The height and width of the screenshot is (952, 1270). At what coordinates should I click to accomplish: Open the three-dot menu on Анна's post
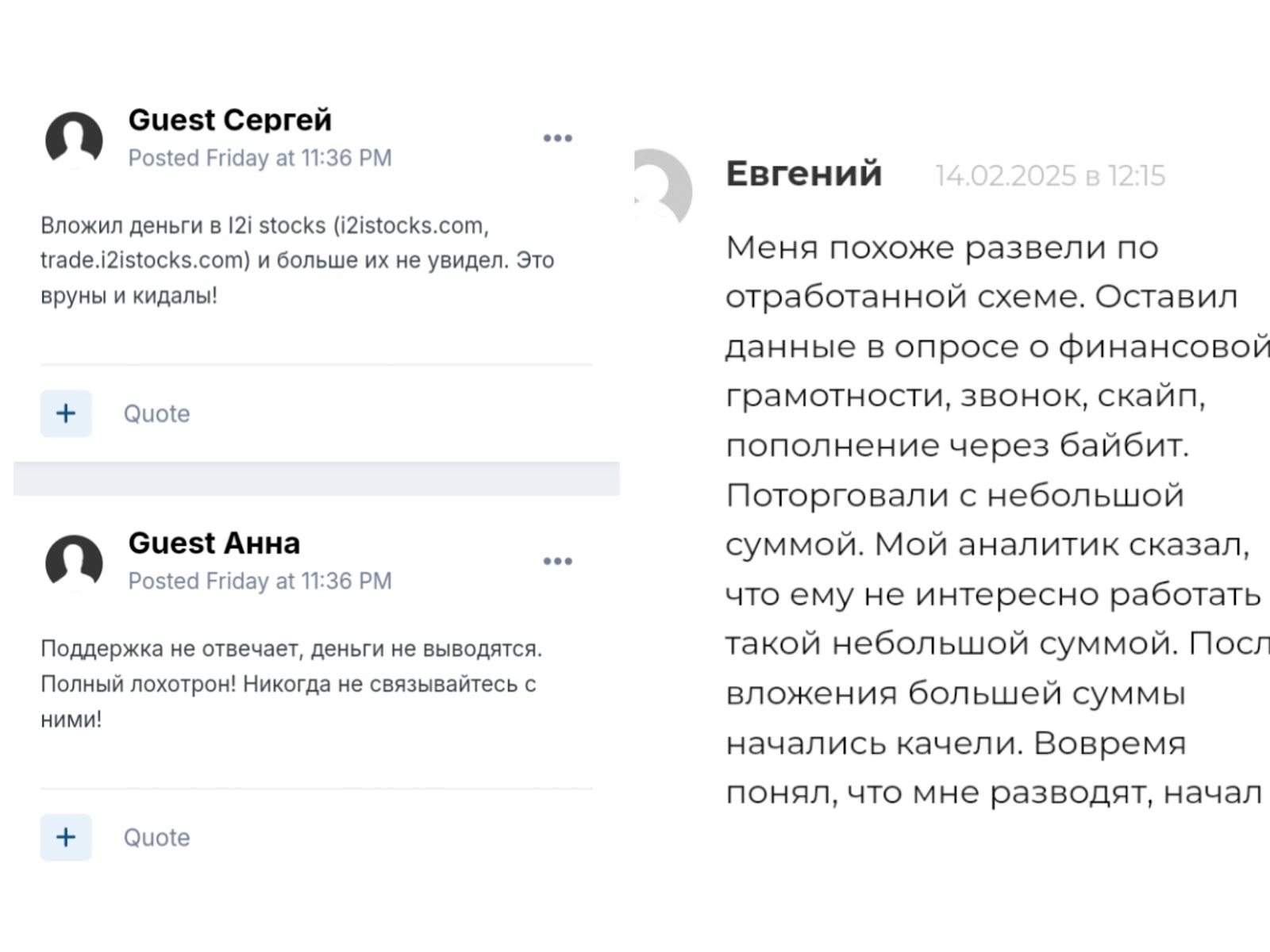pyautogui.click(x=557, y=562)
